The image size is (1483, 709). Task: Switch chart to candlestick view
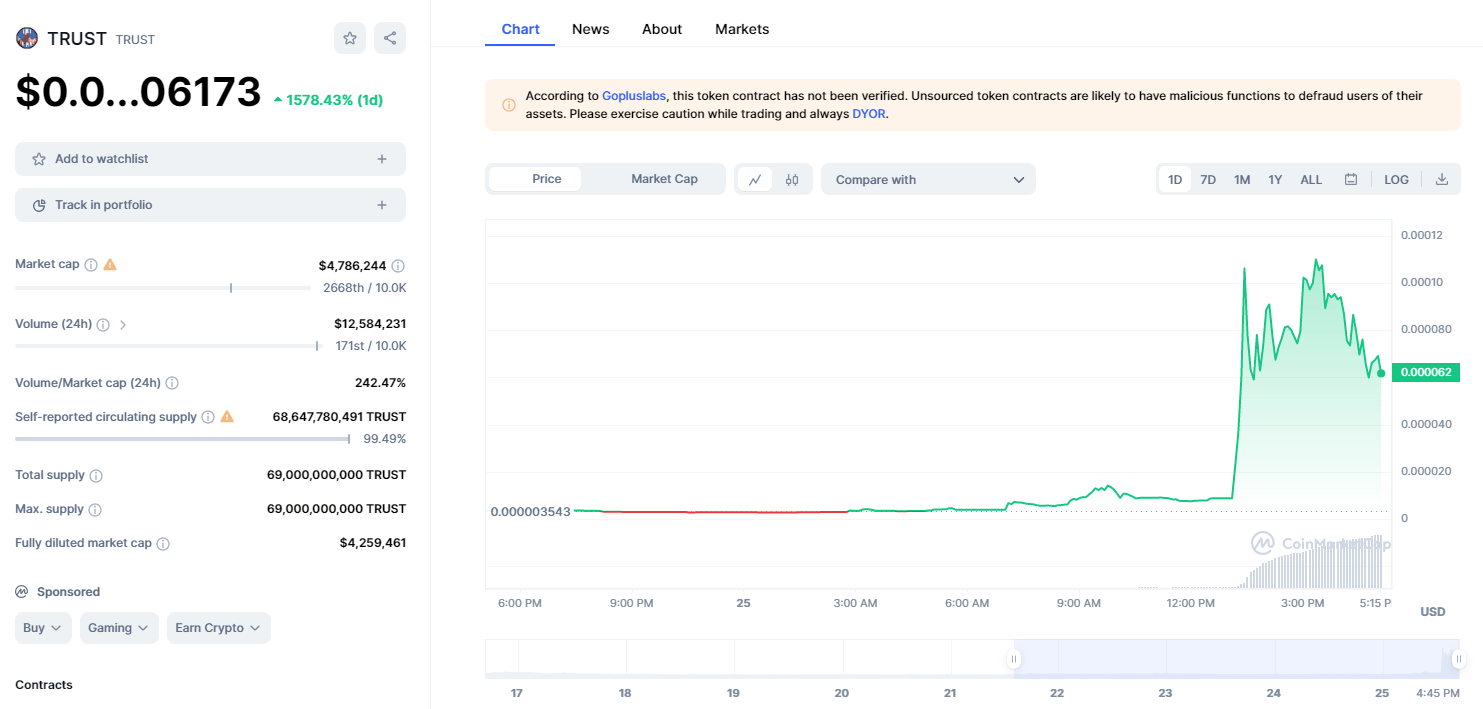pyautogui.click(x=791, y=179)
